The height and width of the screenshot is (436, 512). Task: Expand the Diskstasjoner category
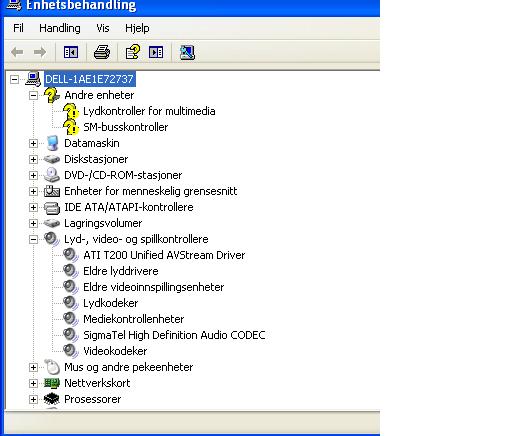click(x=33, y=159)
